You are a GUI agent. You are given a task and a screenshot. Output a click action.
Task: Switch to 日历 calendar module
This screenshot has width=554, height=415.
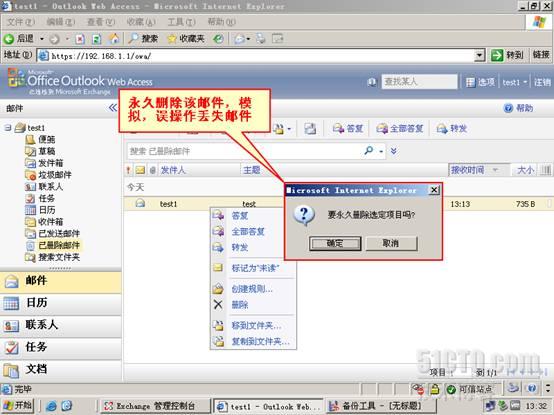pos(60,303)
